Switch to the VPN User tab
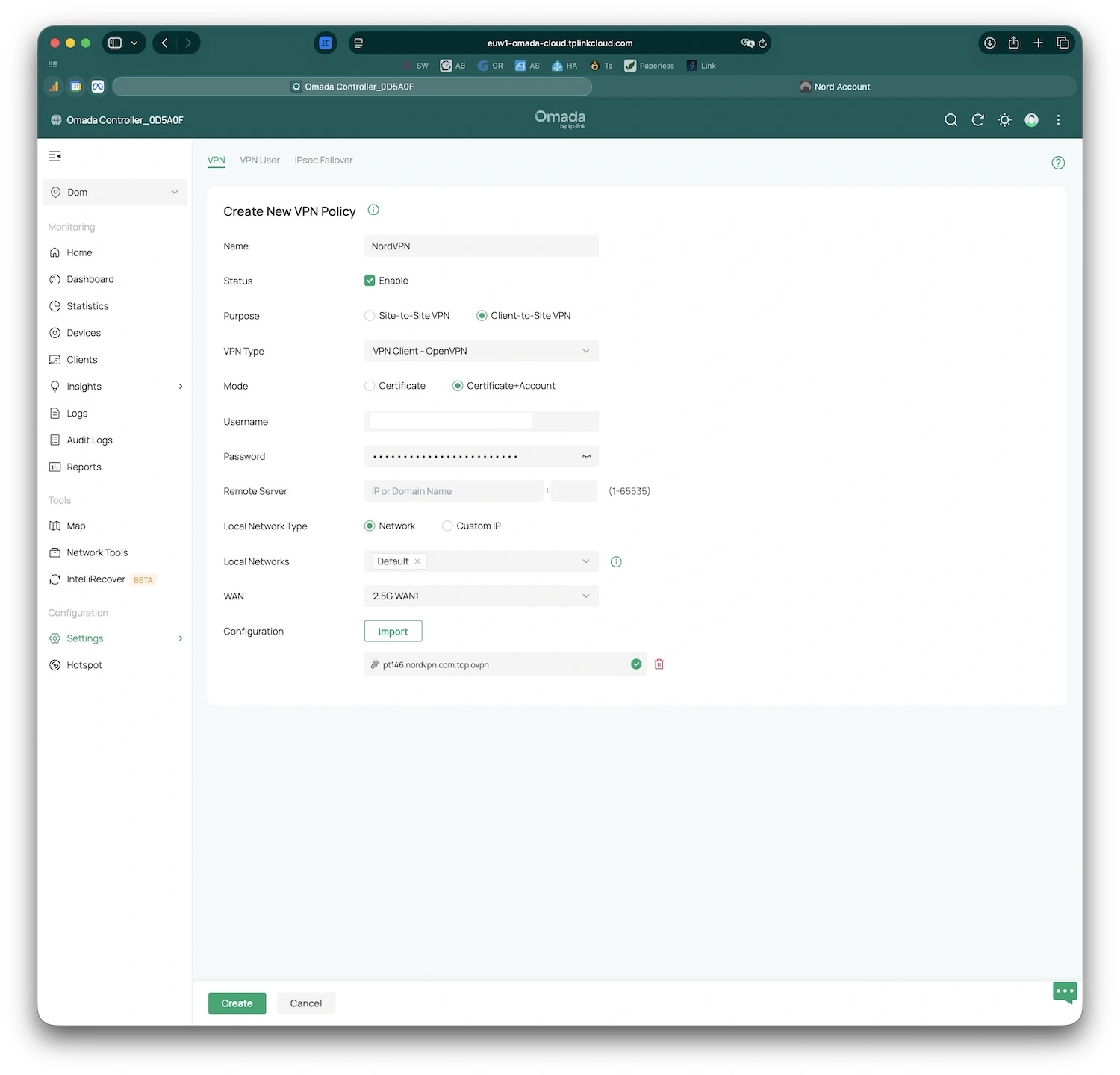The height and width of the screenshot is (1075, 1120). tap(259, 161)
